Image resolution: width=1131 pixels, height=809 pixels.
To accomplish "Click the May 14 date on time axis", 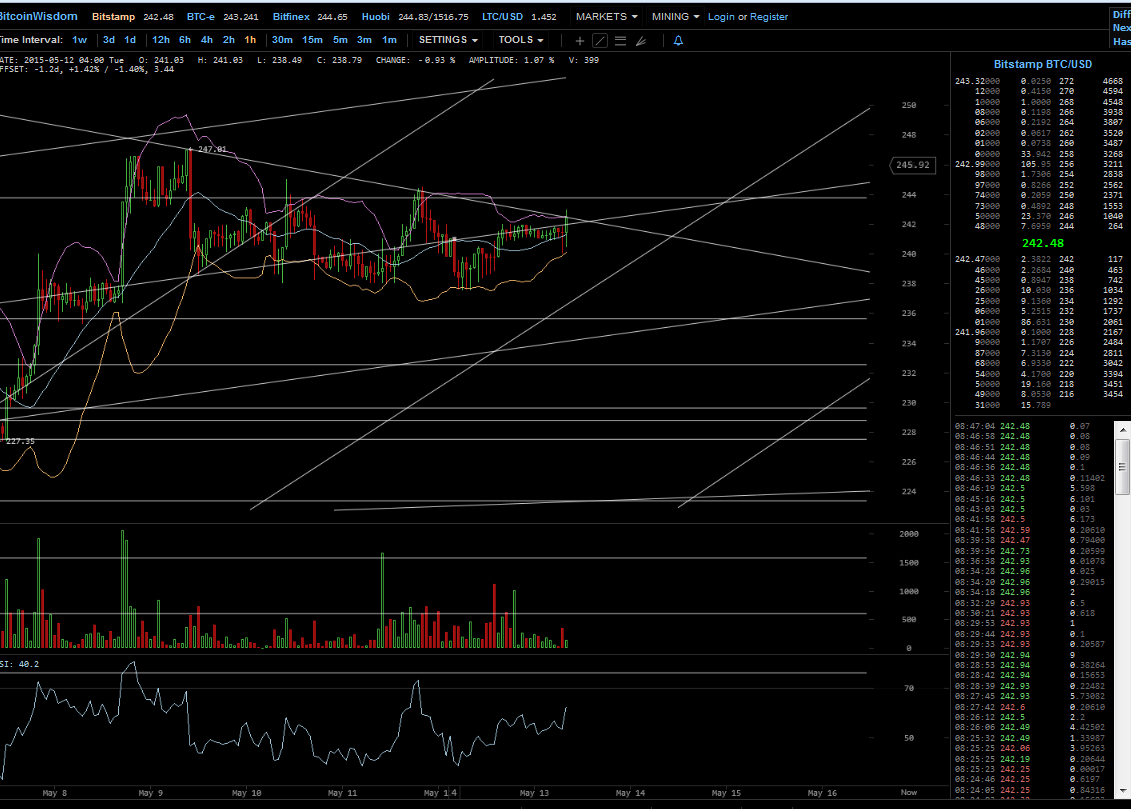I will [x=630, y=793].
